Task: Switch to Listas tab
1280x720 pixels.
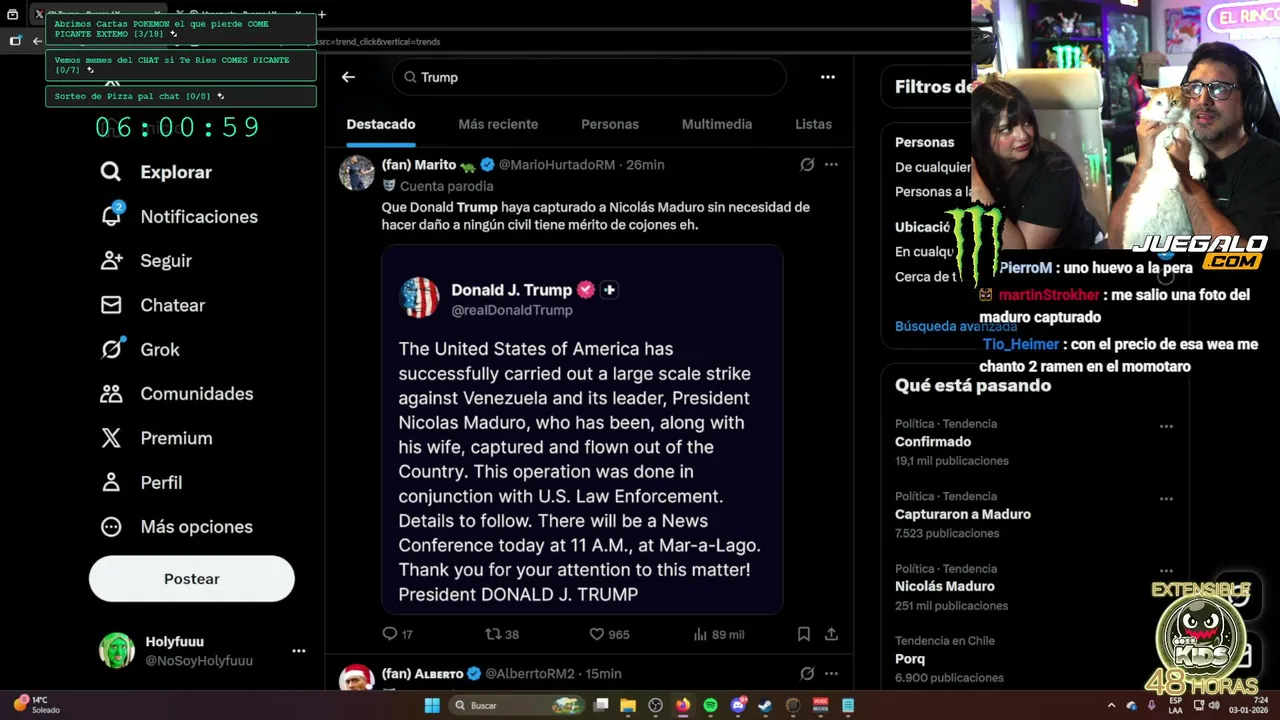Action: pyautogui.click(x=813, y=124)
